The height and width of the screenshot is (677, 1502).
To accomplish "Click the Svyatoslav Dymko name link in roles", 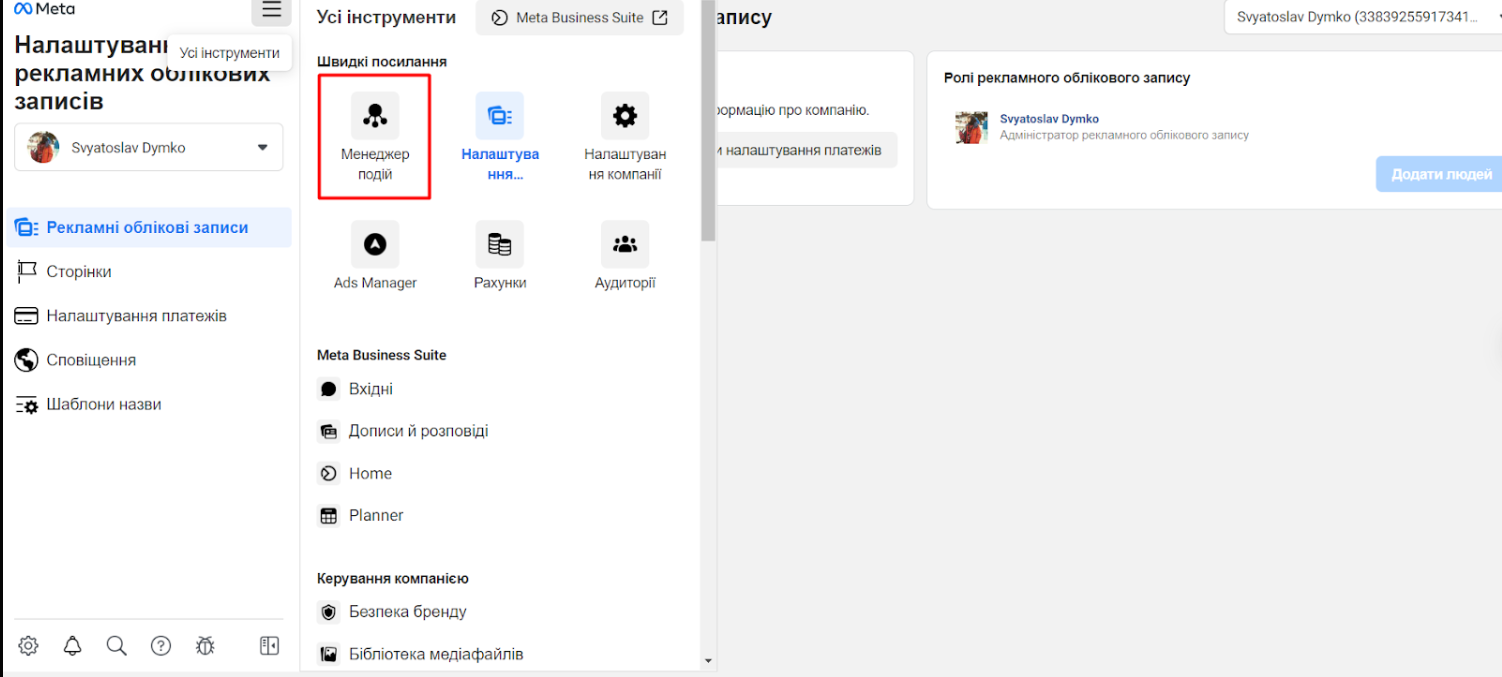I will pyautogui.click(x=1049, y=119).
